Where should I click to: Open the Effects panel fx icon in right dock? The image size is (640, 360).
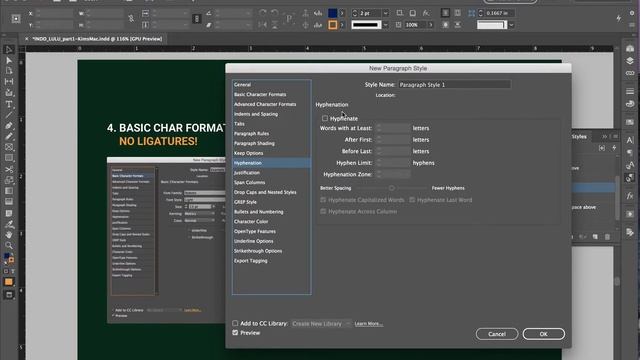[630, 196]
